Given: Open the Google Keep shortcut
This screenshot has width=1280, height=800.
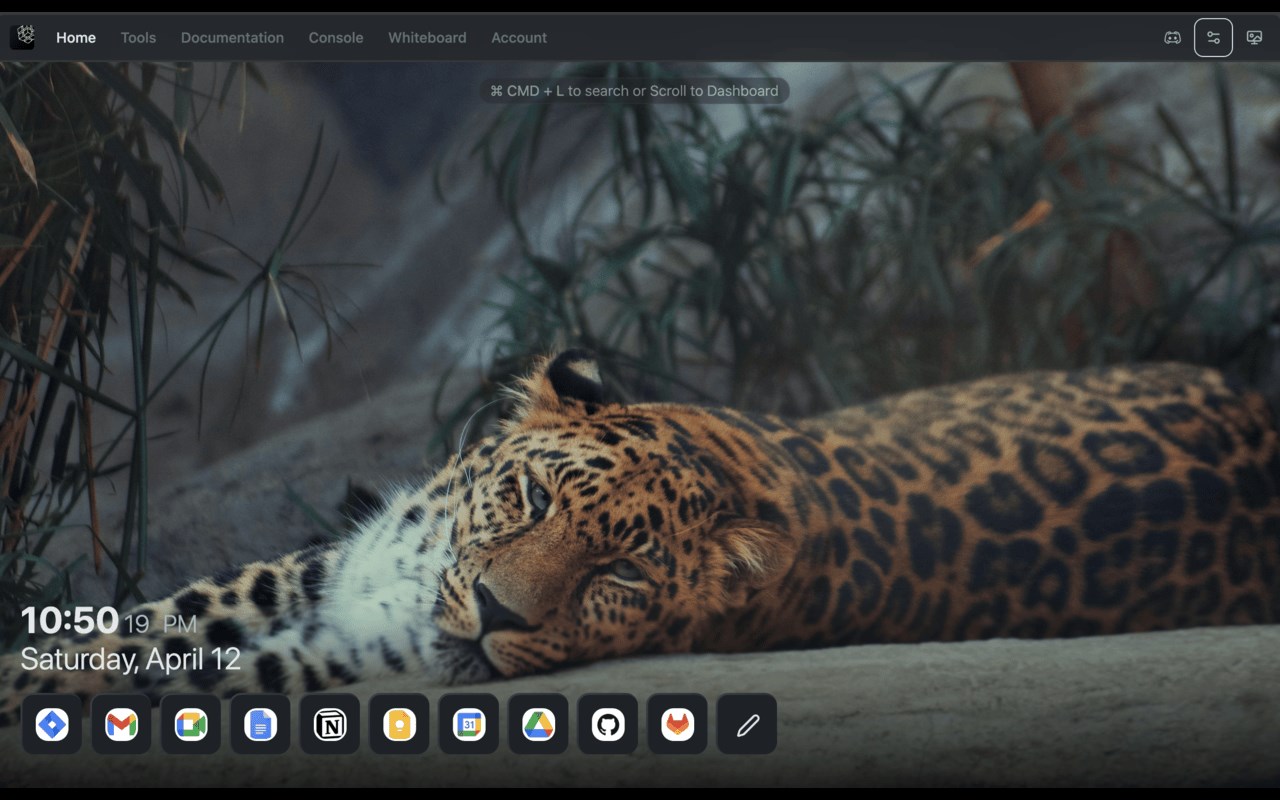Looking at the screenshot, I should point(399,724).
